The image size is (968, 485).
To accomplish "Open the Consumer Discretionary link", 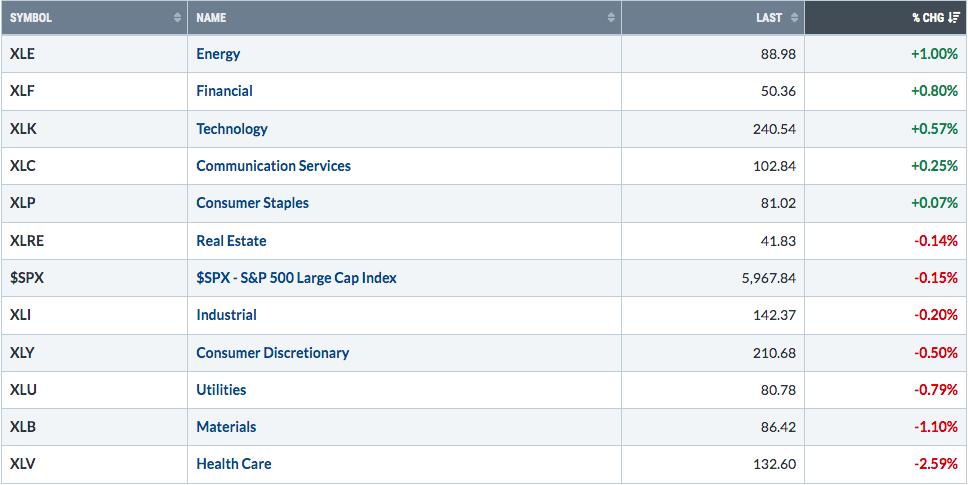I will click(x=272, y=352).
